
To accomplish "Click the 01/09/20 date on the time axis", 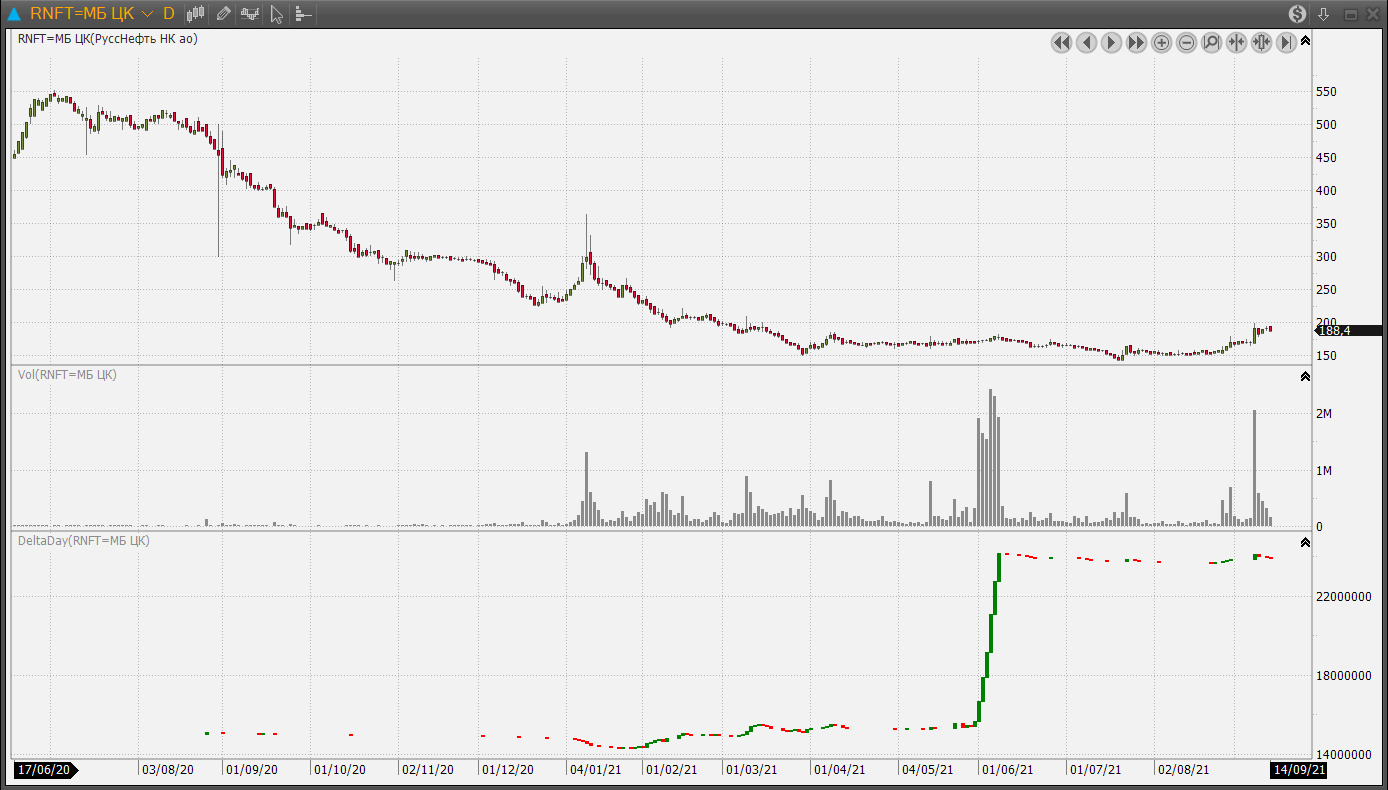I will pyautogui.click(x=251, y=770).
